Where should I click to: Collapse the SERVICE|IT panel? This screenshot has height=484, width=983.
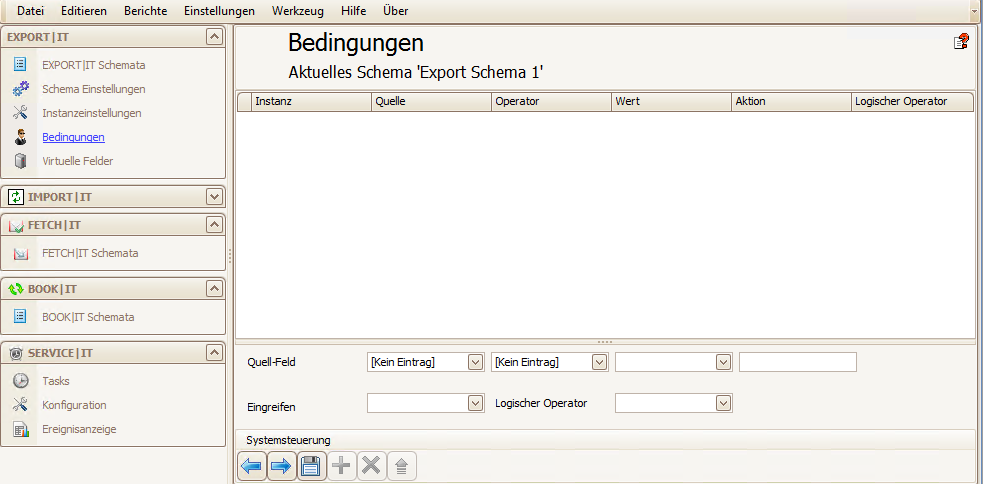[214, 353]
